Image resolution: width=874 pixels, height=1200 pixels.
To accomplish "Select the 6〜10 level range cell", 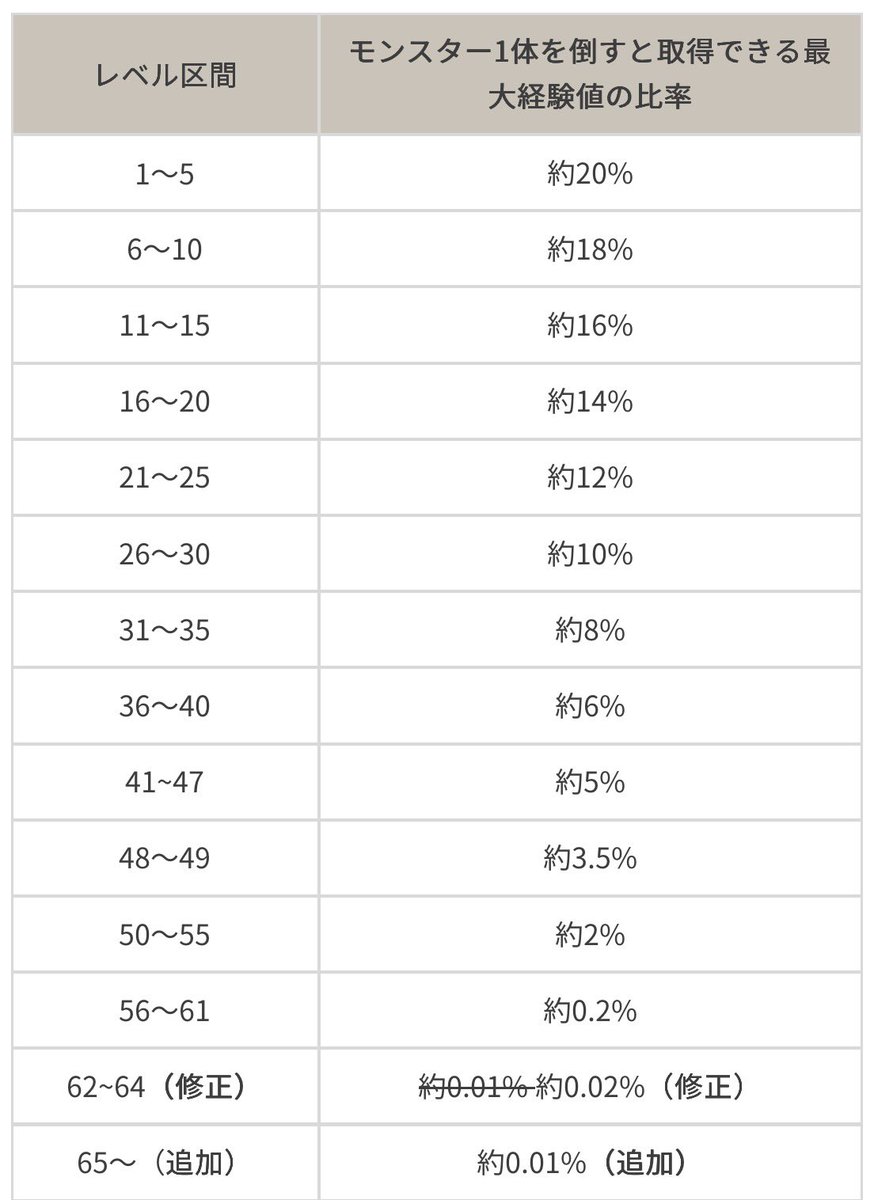I will click(x=166, y=250).
